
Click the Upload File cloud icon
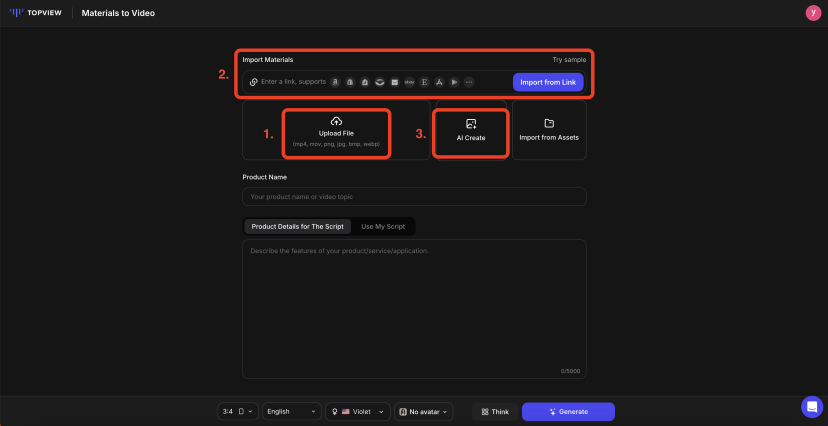point(336,121)
